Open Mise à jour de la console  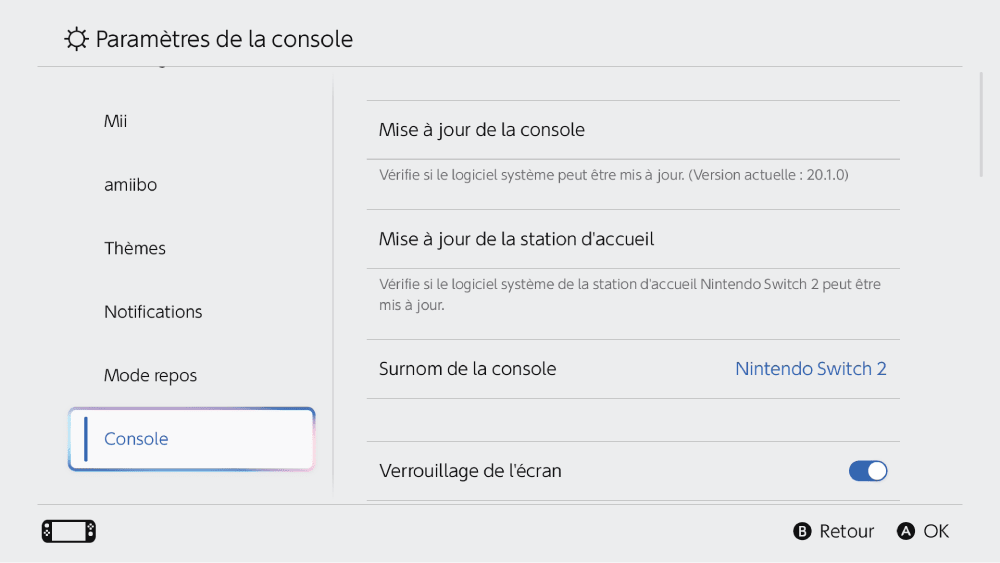(633, 130)
